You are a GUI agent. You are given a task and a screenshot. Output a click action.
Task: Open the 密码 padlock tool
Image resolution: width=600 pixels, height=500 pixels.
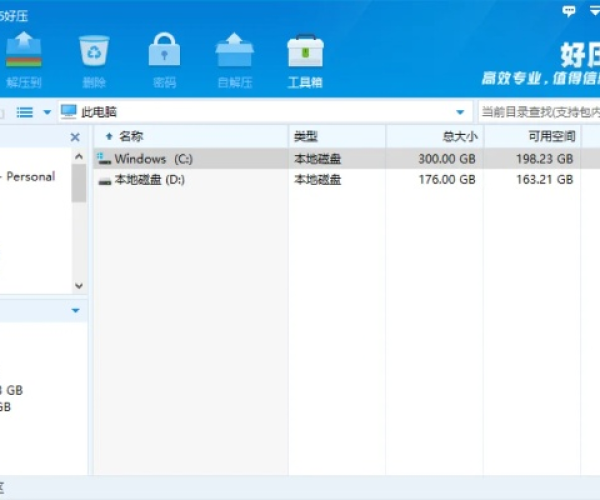pos(164,60)
